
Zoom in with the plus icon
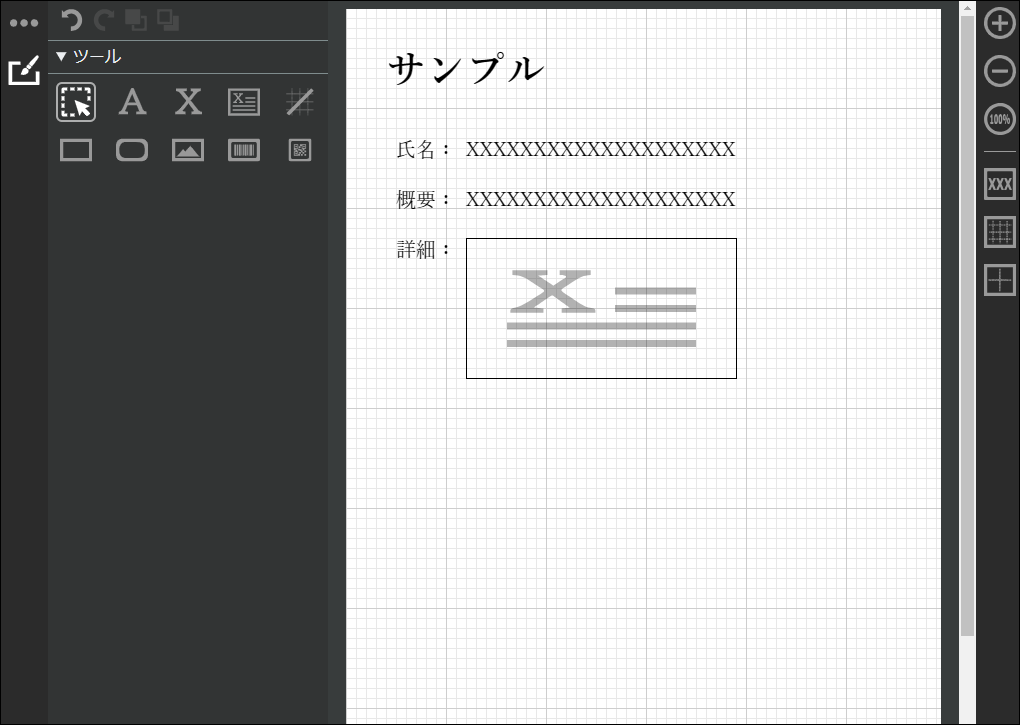pos(1000,23)
